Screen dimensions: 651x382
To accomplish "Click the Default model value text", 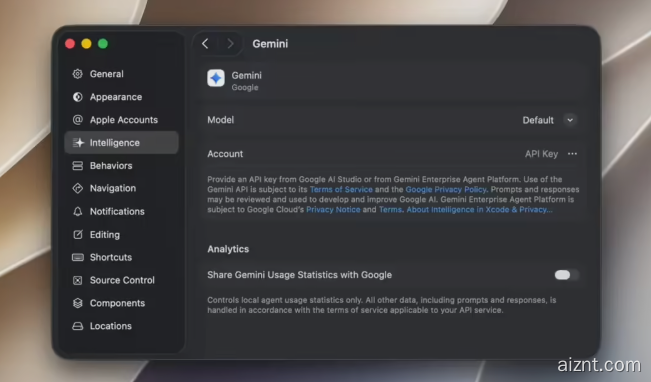I will [538, 120].
